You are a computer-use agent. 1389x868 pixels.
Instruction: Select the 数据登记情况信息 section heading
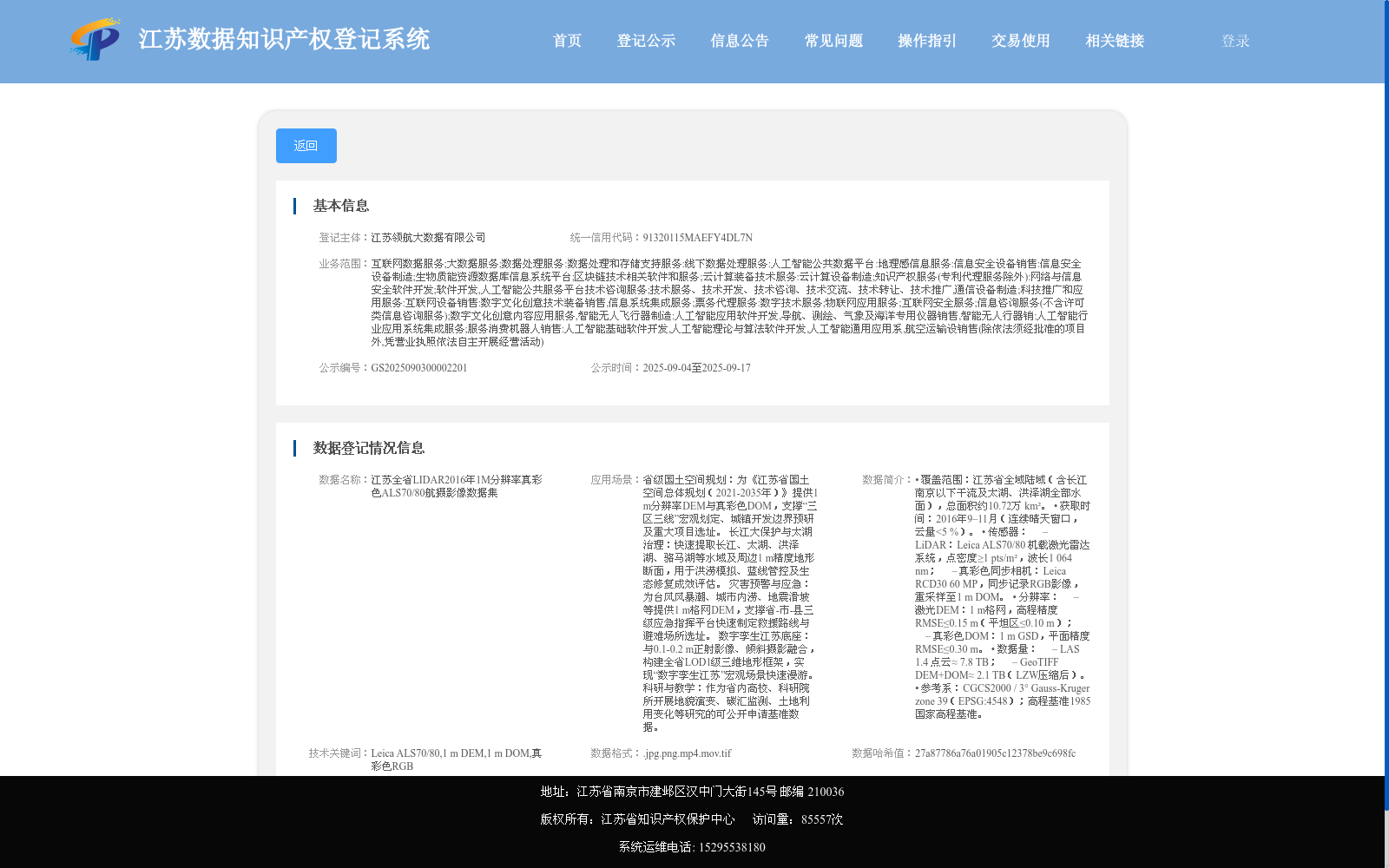pyautogui.click(x=369, y=448)
